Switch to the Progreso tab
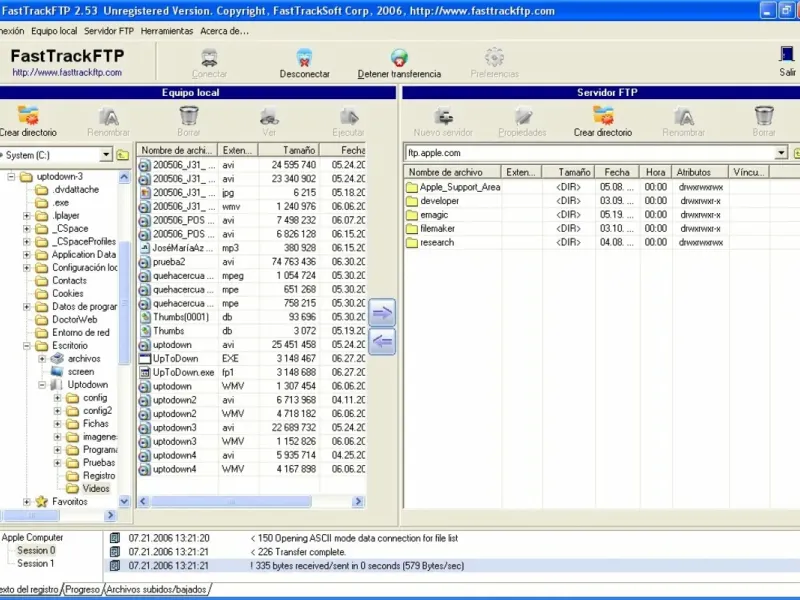Image resolution: width=800 pixels, height=600 pixels. (x=83, y=589)
